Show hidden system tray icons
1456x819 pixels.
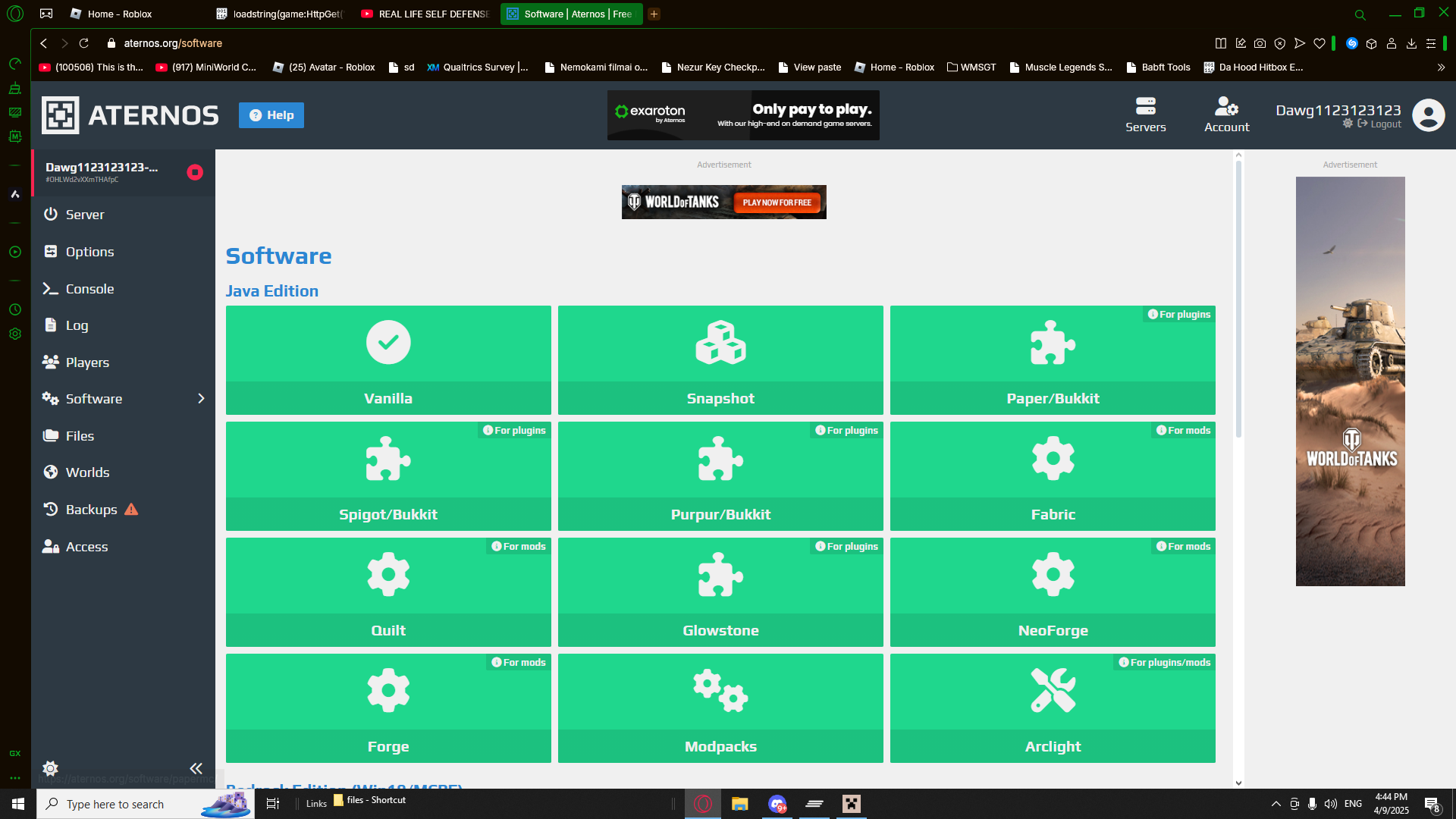pyautogui.click(x=1276, y=804)
